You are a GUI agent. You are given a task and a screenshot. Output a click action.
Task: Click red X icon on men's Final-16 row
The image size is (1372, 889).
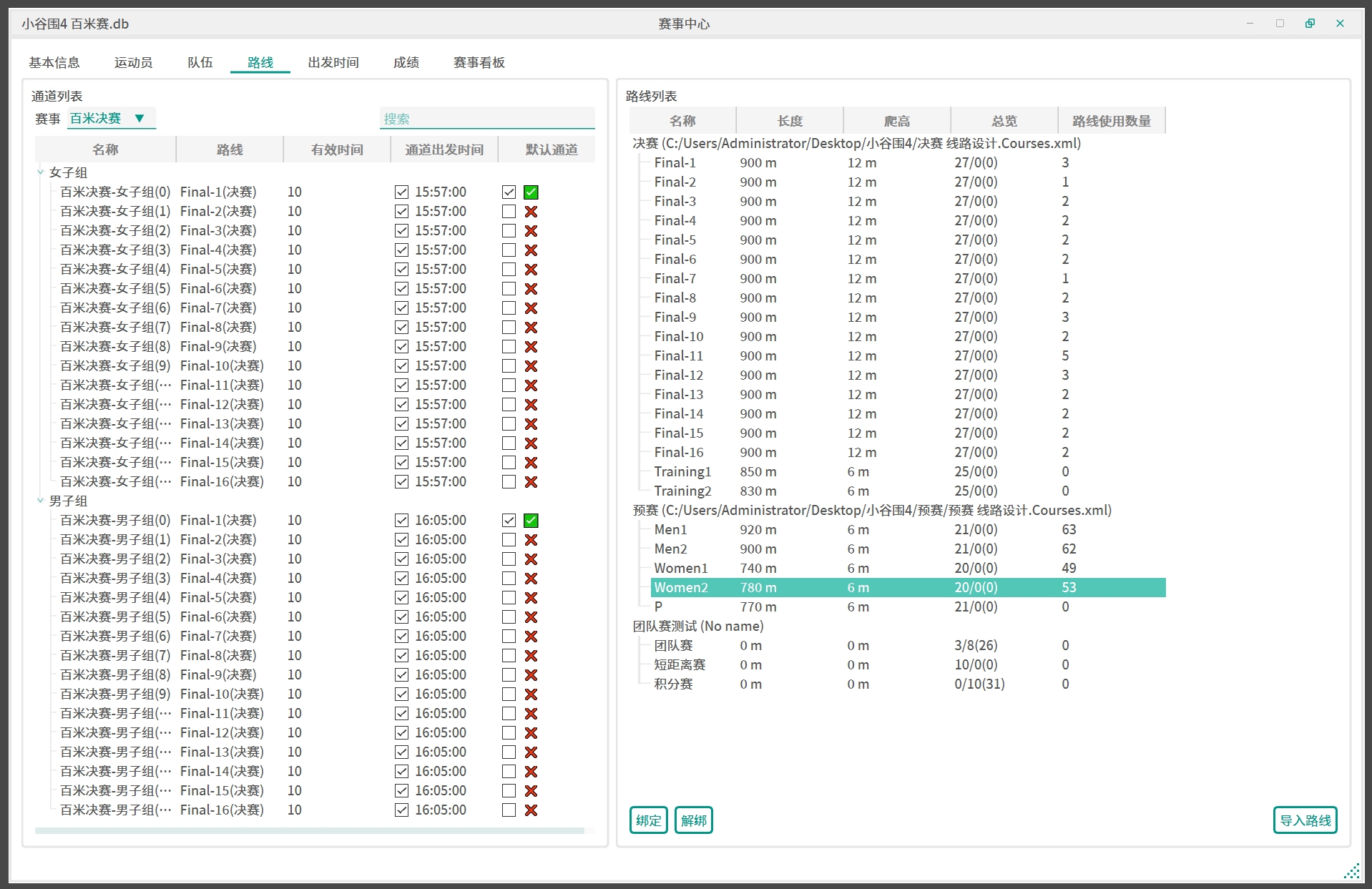(531, 810)
